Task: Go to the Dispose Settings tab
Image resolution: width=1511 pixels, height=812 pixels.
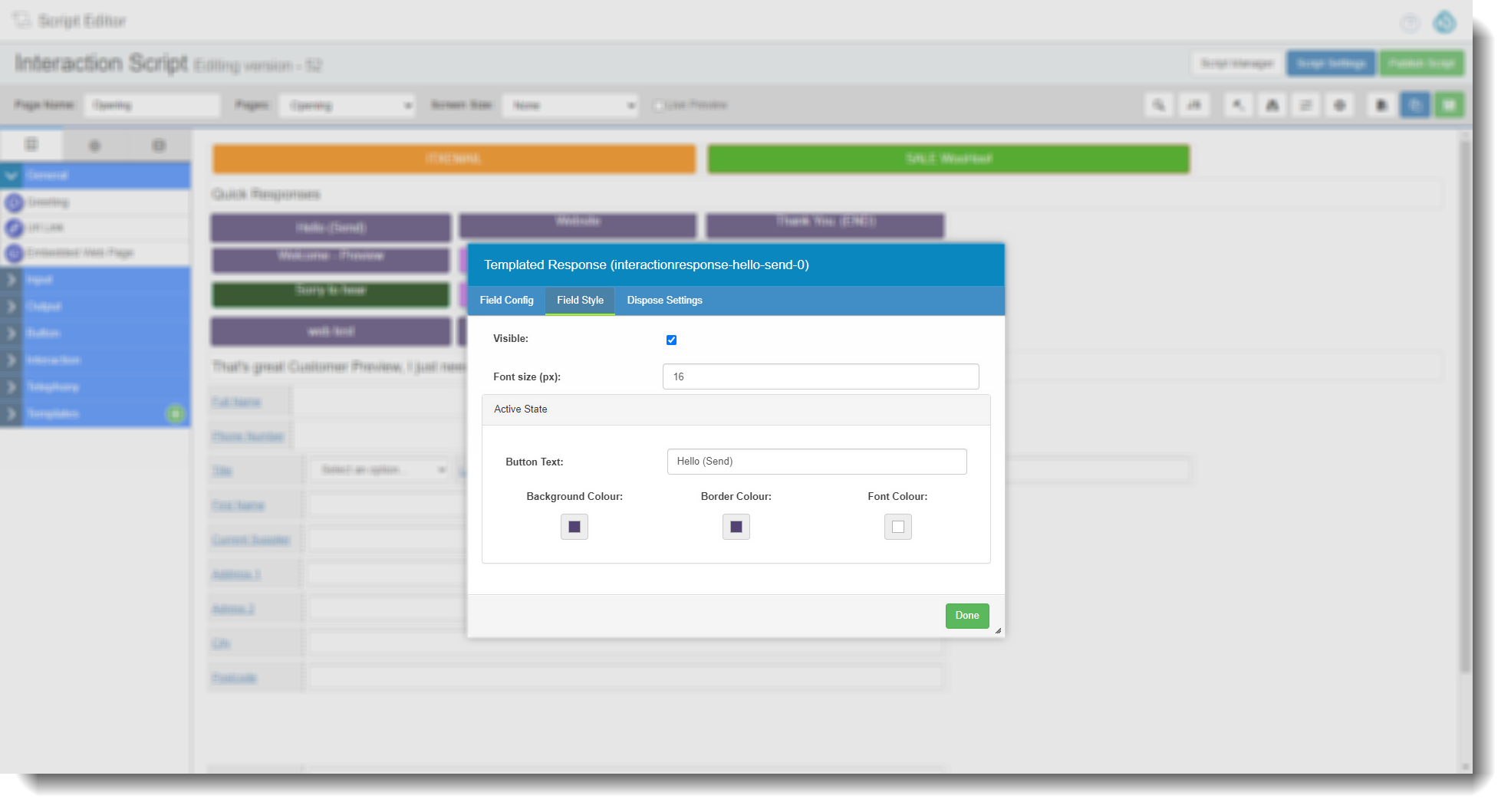Action: (x=665, y=301)
